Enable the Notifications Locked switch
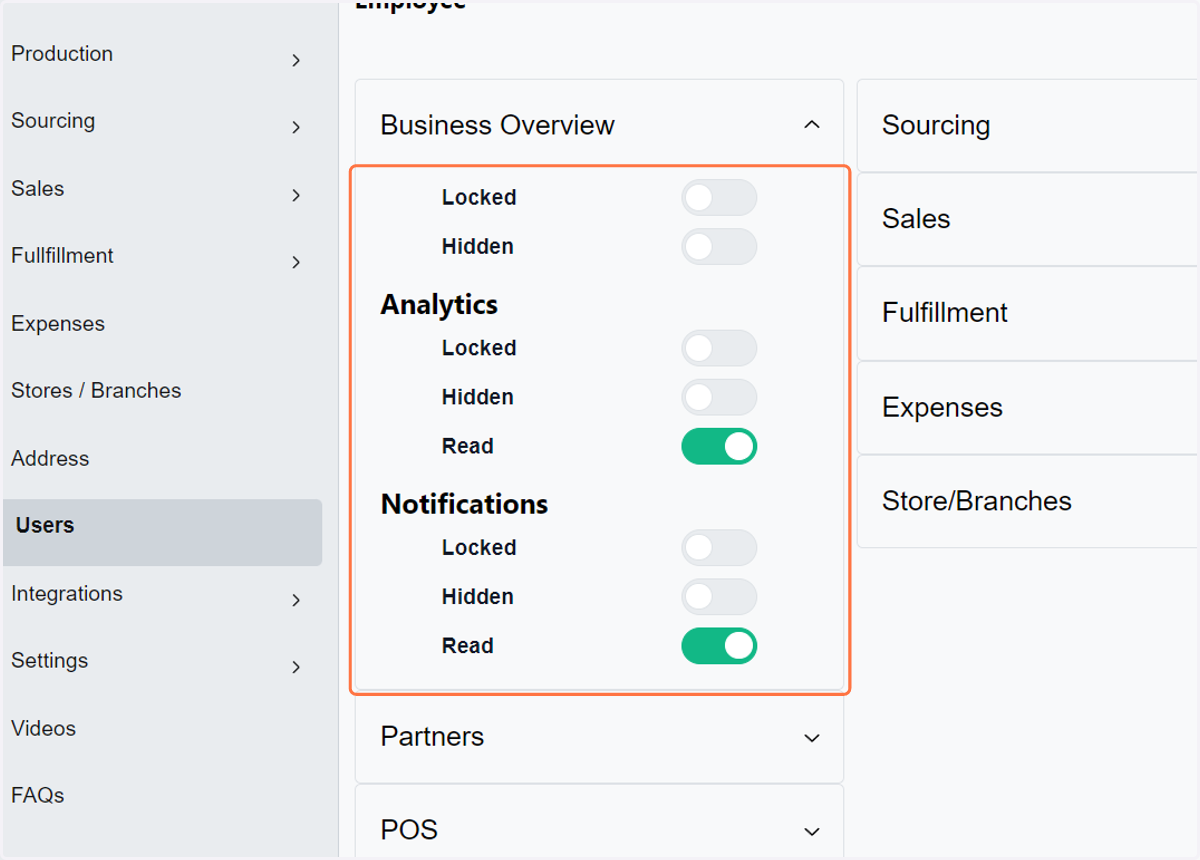 point(719,548)
